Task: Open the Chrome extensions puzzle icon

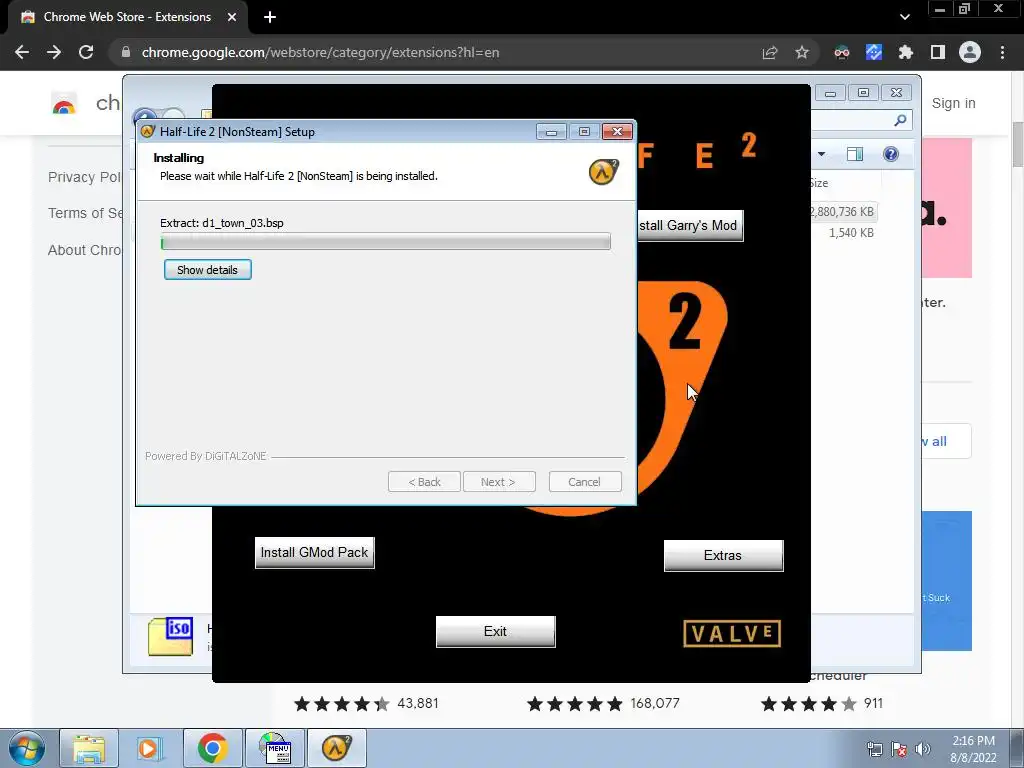Action: coord(906,52)
